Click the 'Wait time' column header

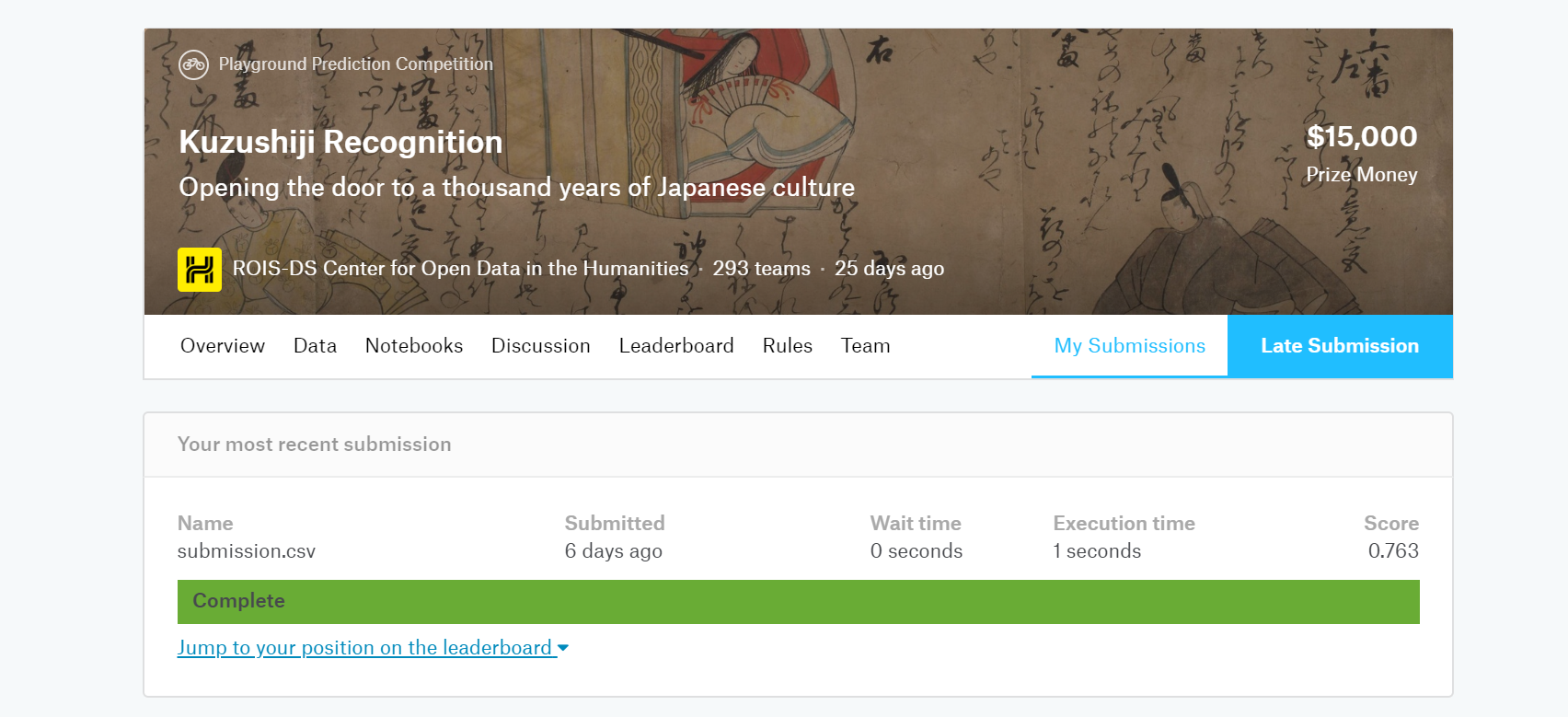[916, 524]
